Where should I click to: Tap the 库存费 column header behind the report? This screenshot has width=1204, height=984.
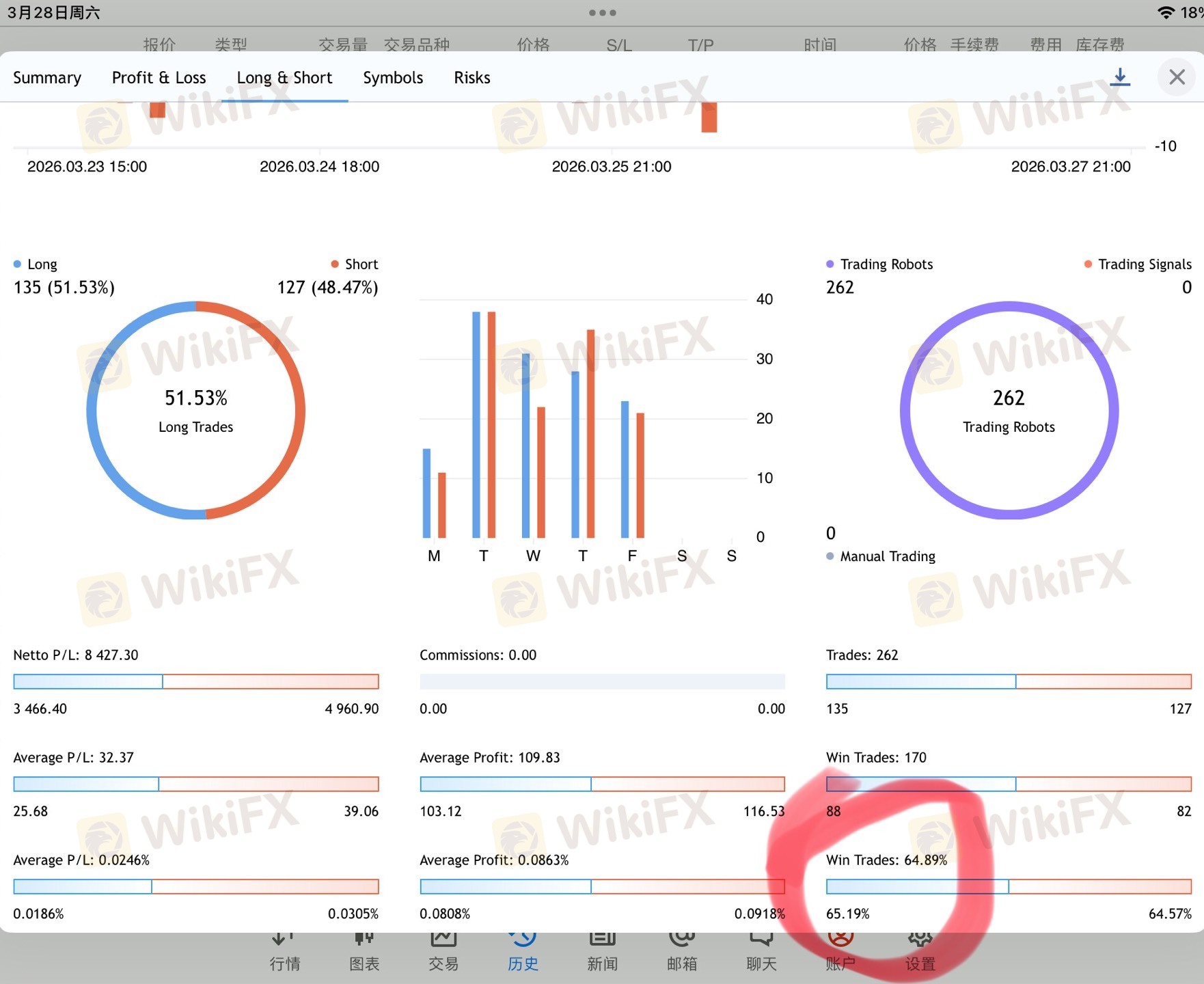click(x=1100, y=44)
